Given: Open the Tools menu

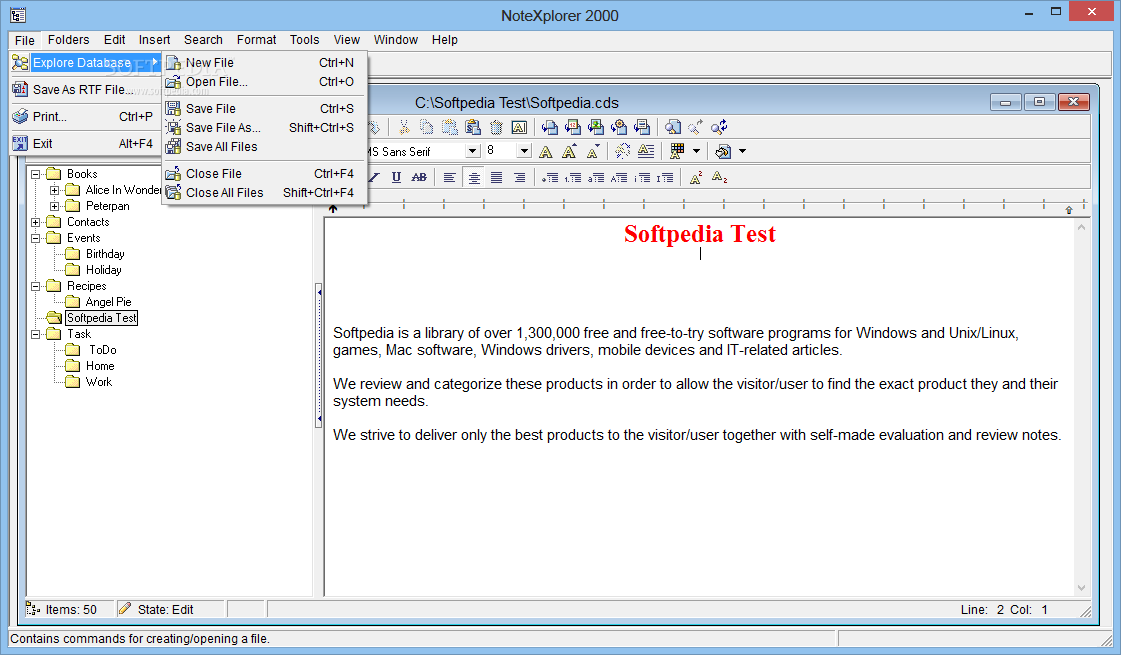Looking at the screenshot, I should tap(305, 40).
